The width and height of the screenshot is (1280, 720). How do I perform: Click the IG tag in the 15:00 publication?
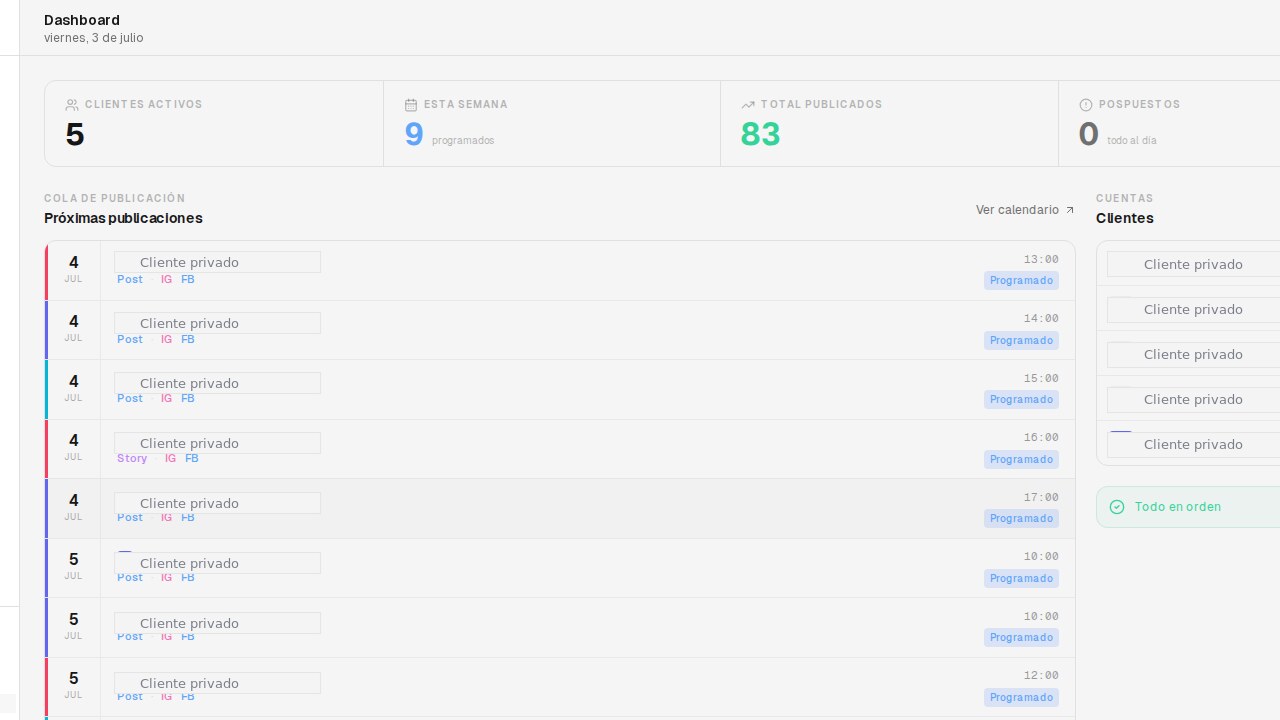166,399
